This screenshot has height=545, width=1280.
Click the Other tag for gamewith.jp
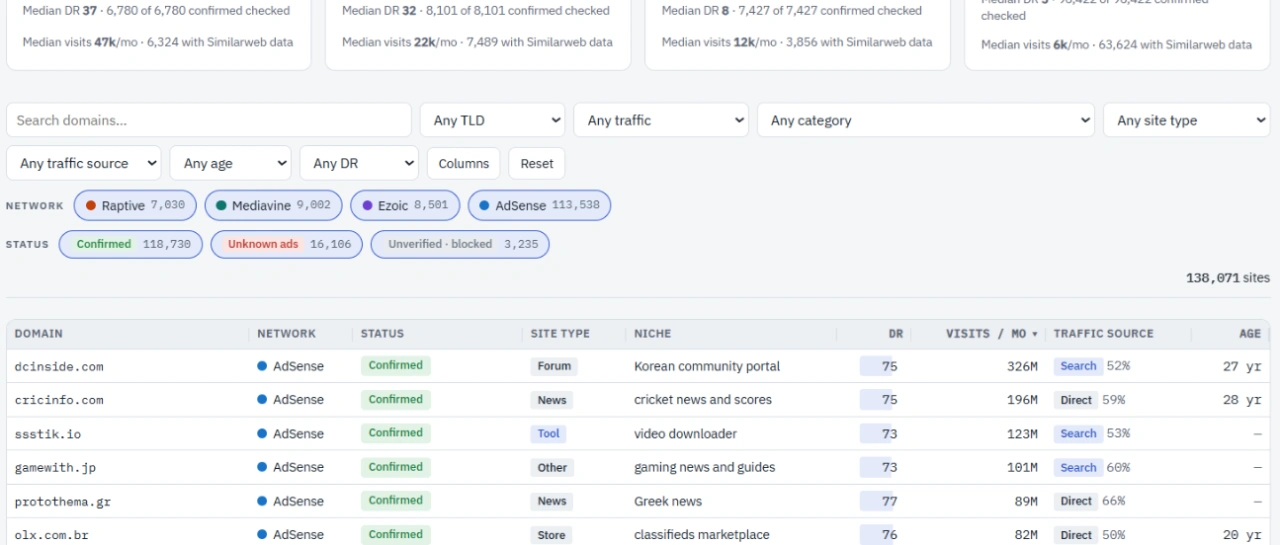click(x=552, y=467)
